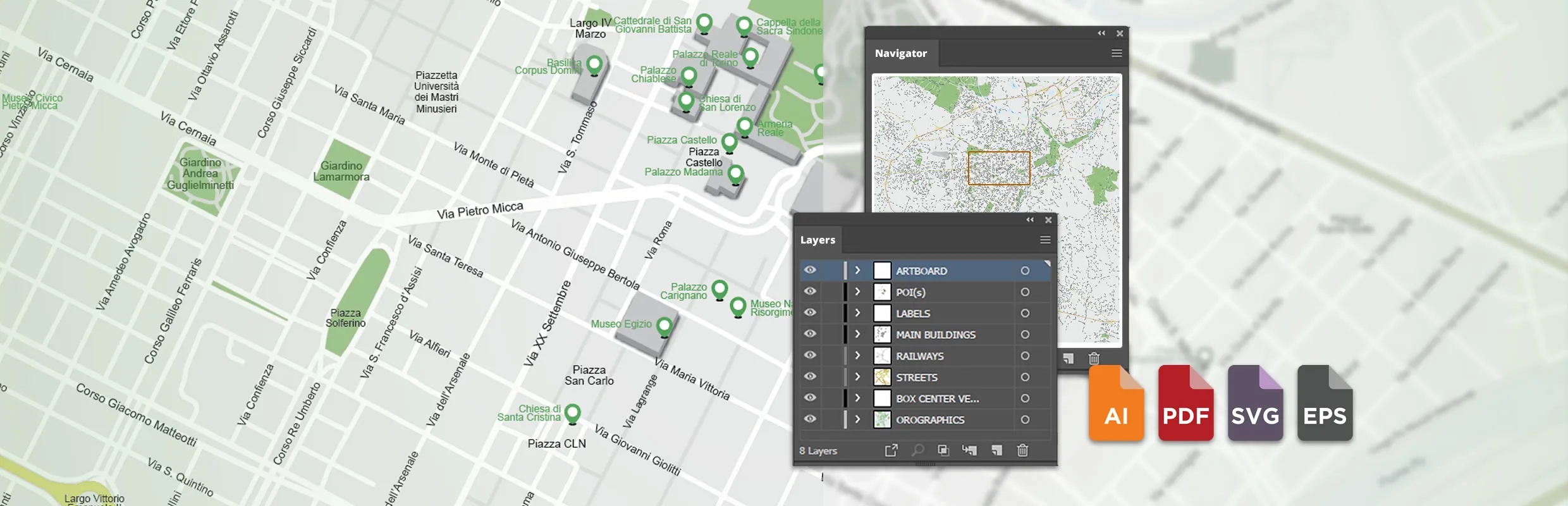Screen dimensions: 1568x506
Task: Click the Piazza San Carlo label on map
Action: [x=589, y=375]
